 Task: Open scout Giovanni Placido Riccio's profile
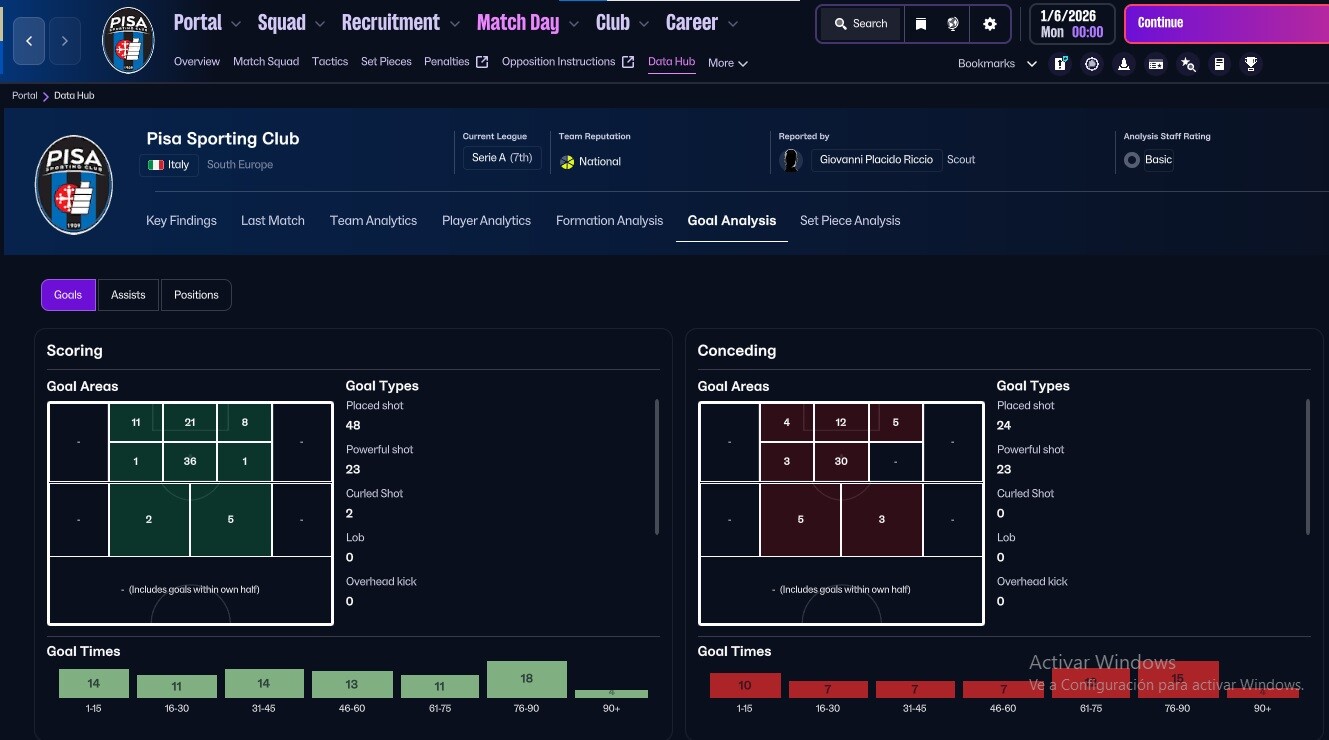[x=875, y=160]
